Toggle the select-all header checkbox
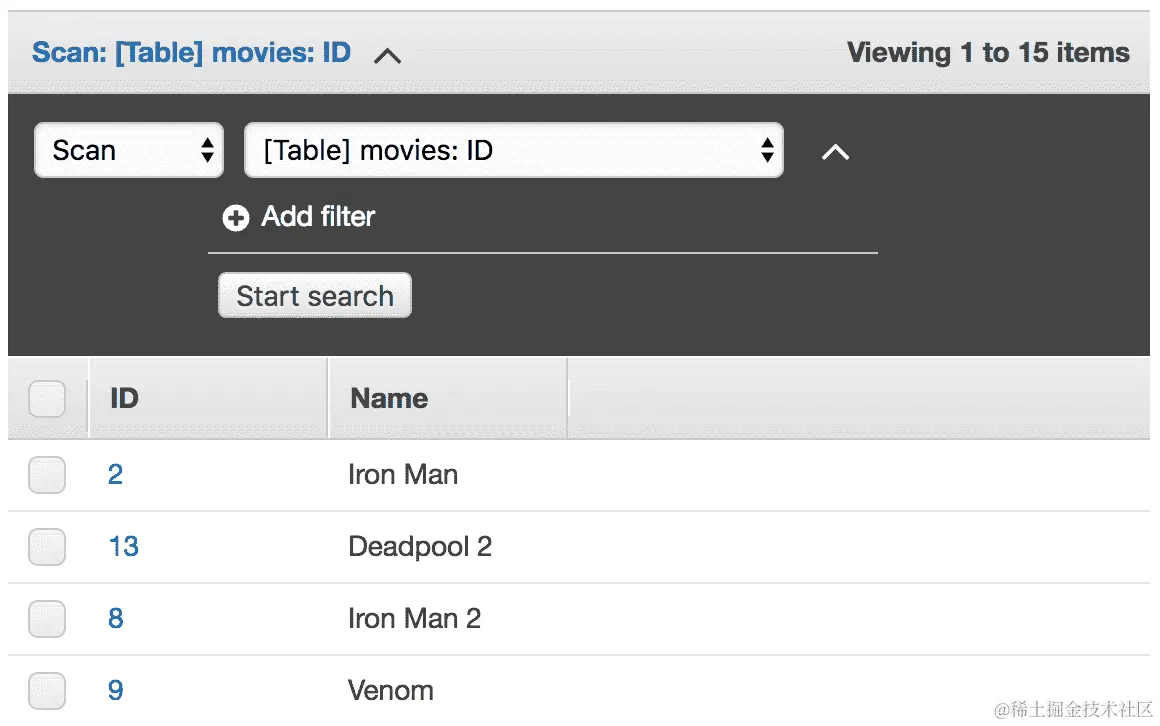Screen dimensions: 1160x726 47,399
